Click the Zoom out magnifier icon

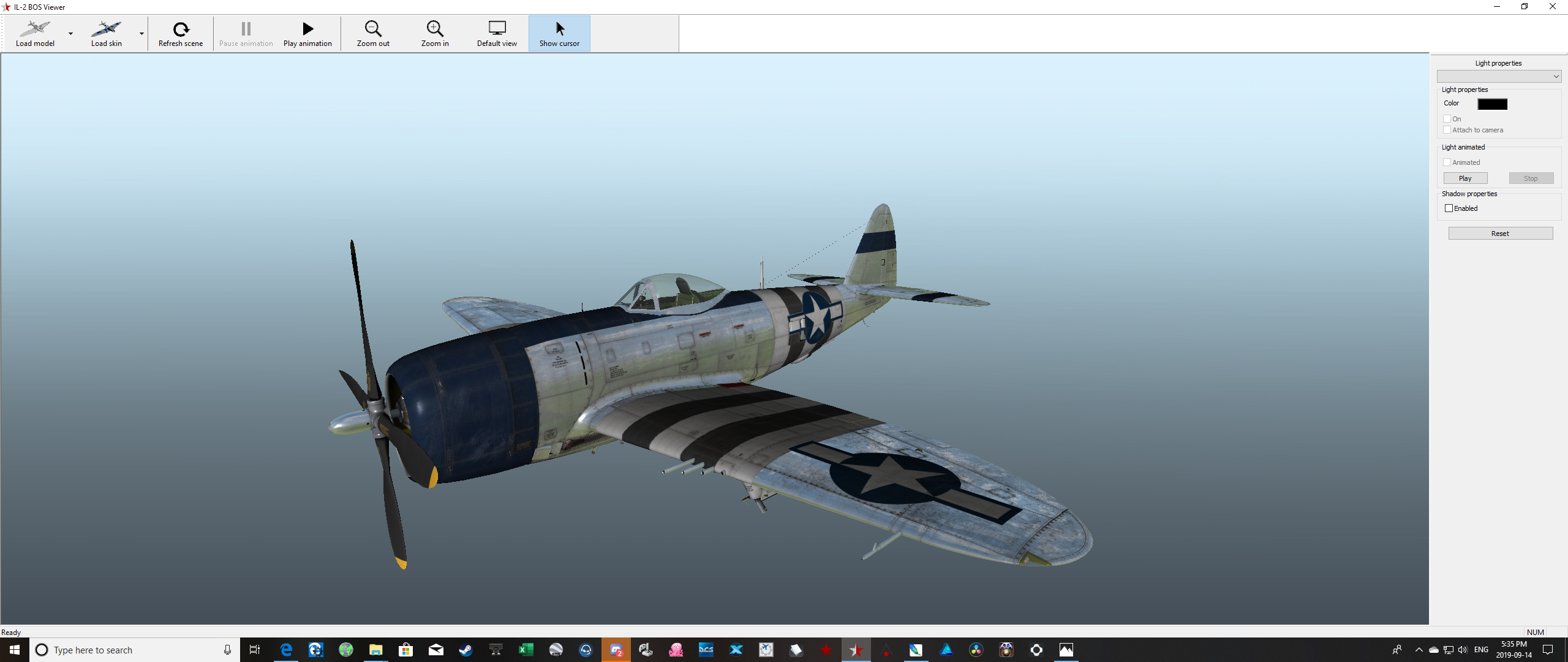(x=373, y=29)
